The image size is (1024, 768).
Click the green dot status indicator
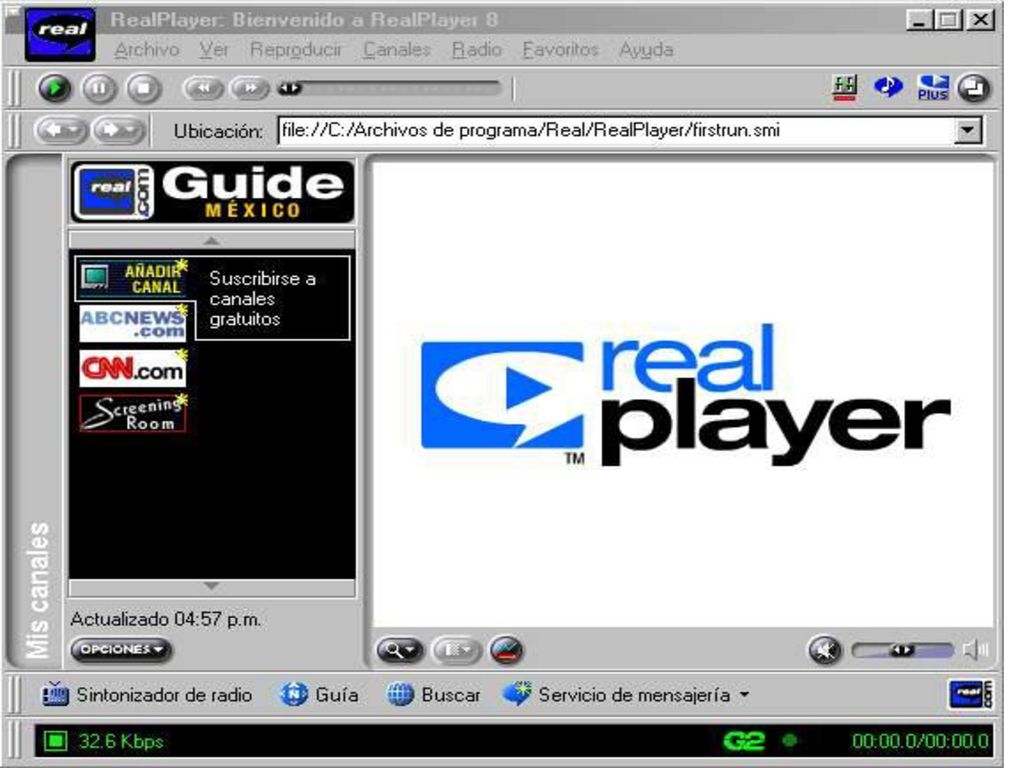coord(790,741)
